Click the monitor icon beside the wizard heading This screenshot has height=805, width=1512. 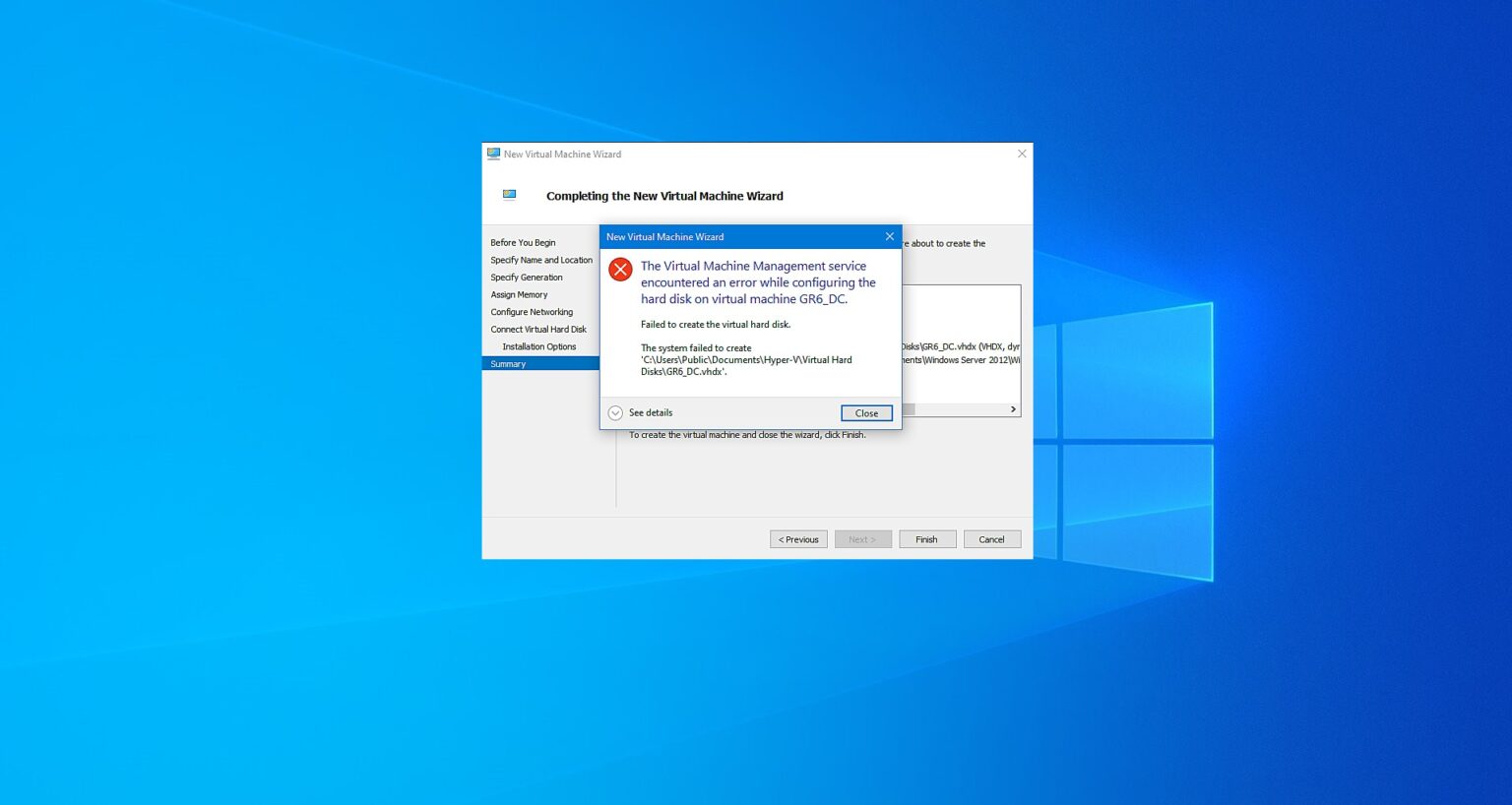[x=509, y=194]
